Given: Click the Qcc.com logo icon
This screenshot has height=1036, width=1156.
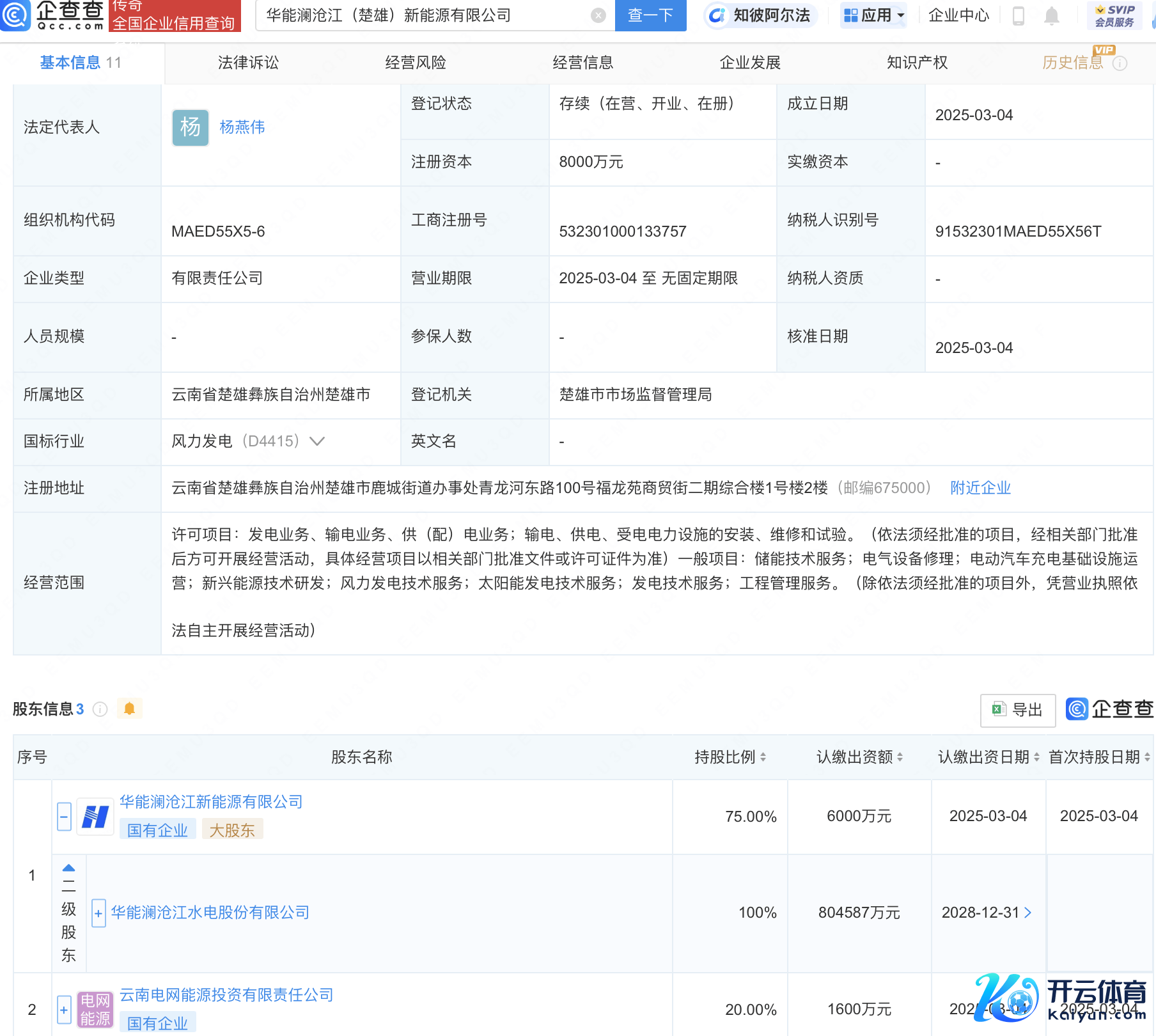Looking at the screenshot, I should (x=15, y=15).
